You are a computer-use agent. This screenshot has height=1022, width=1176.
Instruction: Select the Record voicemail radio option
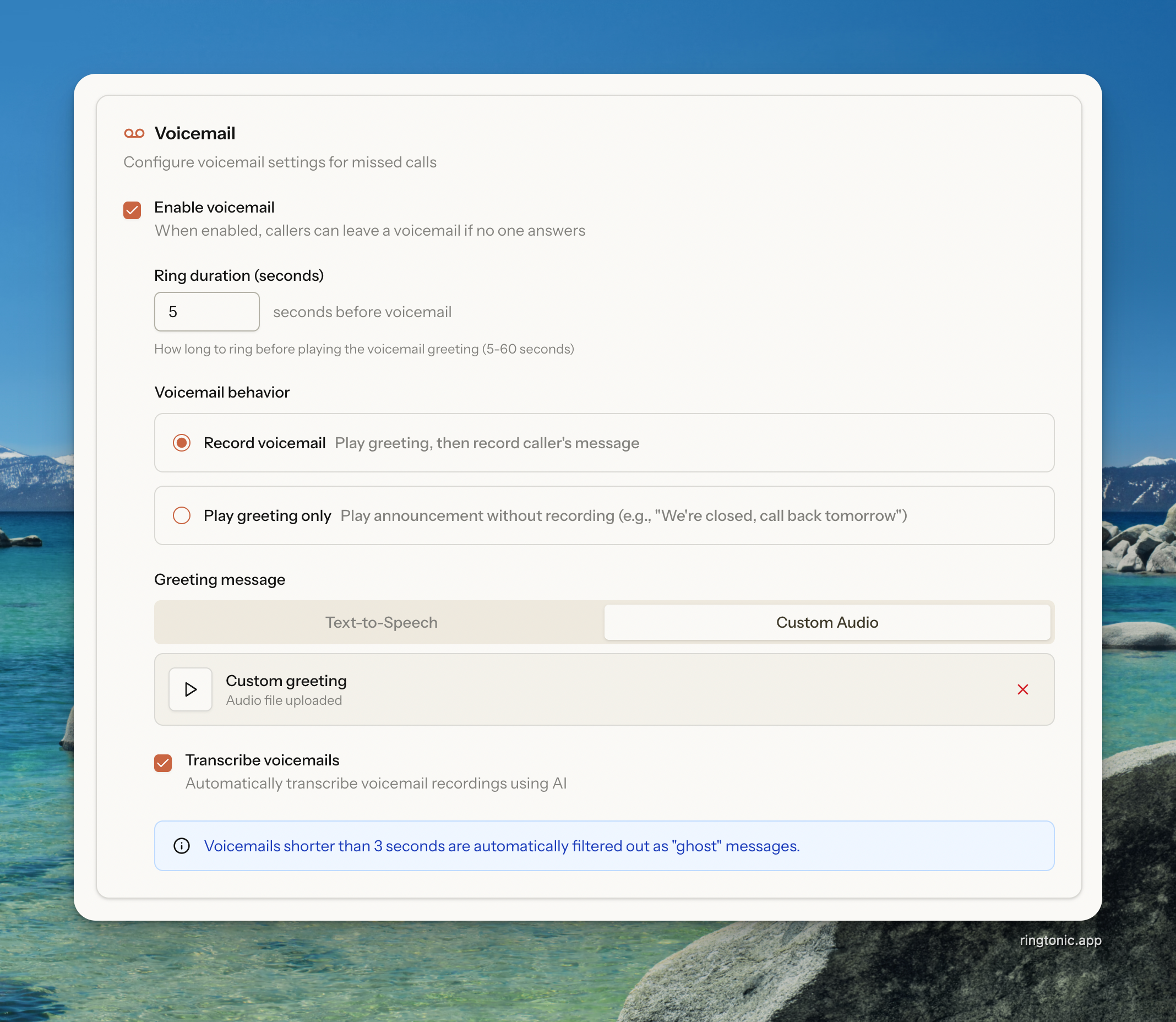click(x=181, y=443)
